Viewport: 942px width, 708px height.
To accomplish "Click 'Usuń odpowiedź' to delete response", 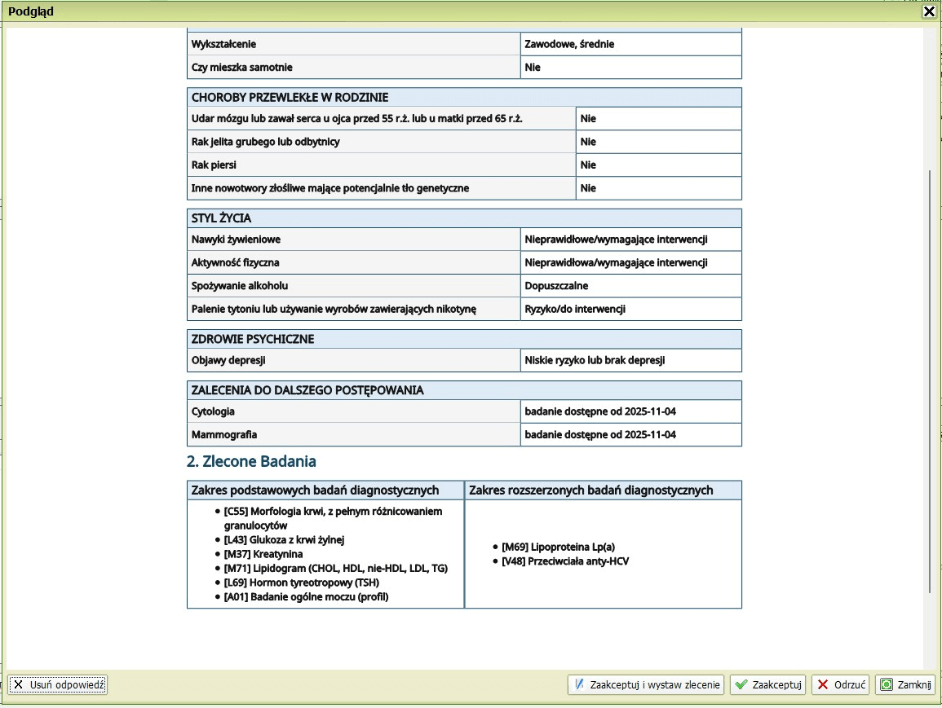I will [58, 685].
